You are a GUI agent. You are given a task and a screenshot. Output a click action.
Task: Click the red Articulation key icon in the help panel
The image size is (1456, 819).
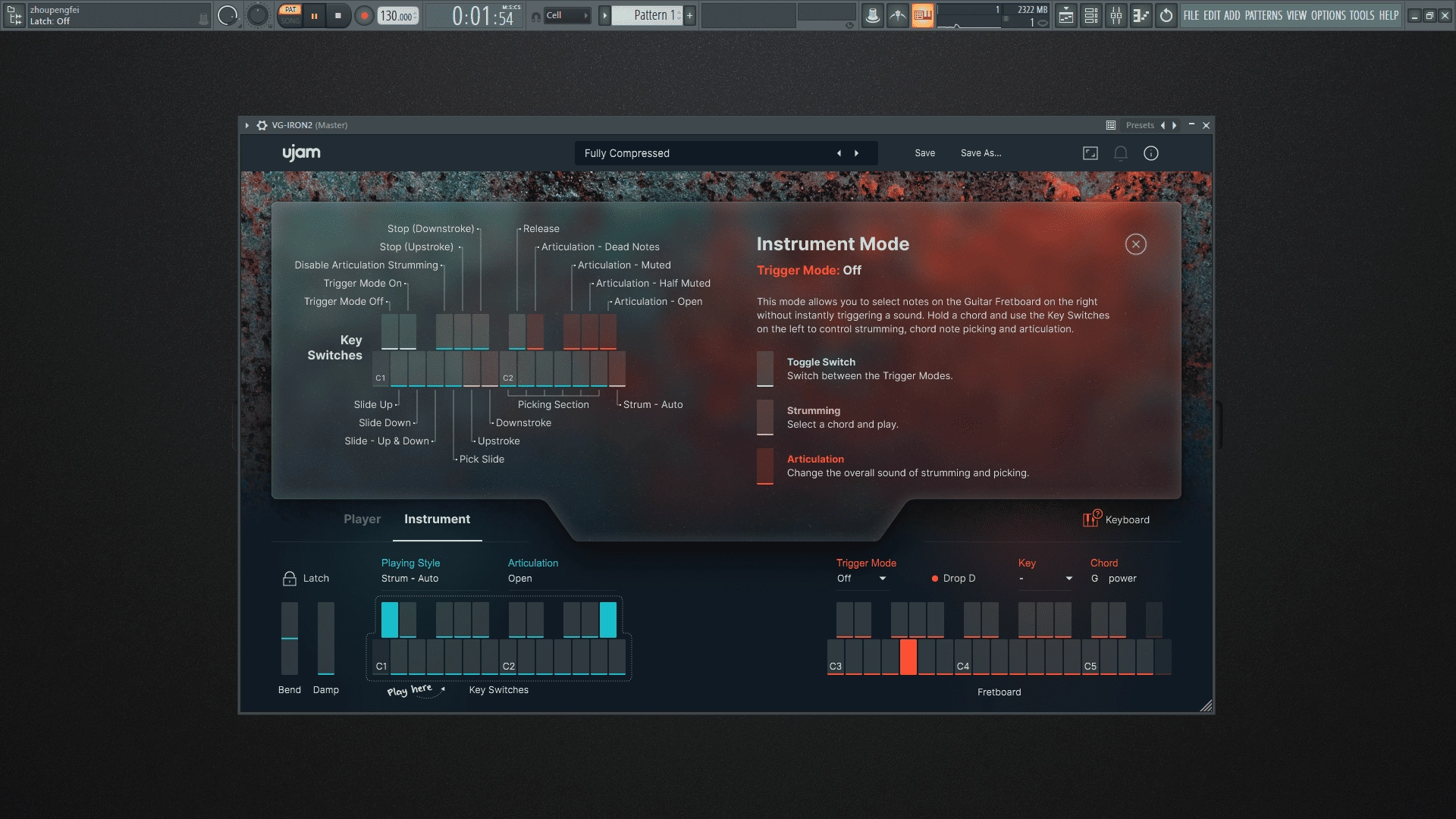(x=765, y=466)
